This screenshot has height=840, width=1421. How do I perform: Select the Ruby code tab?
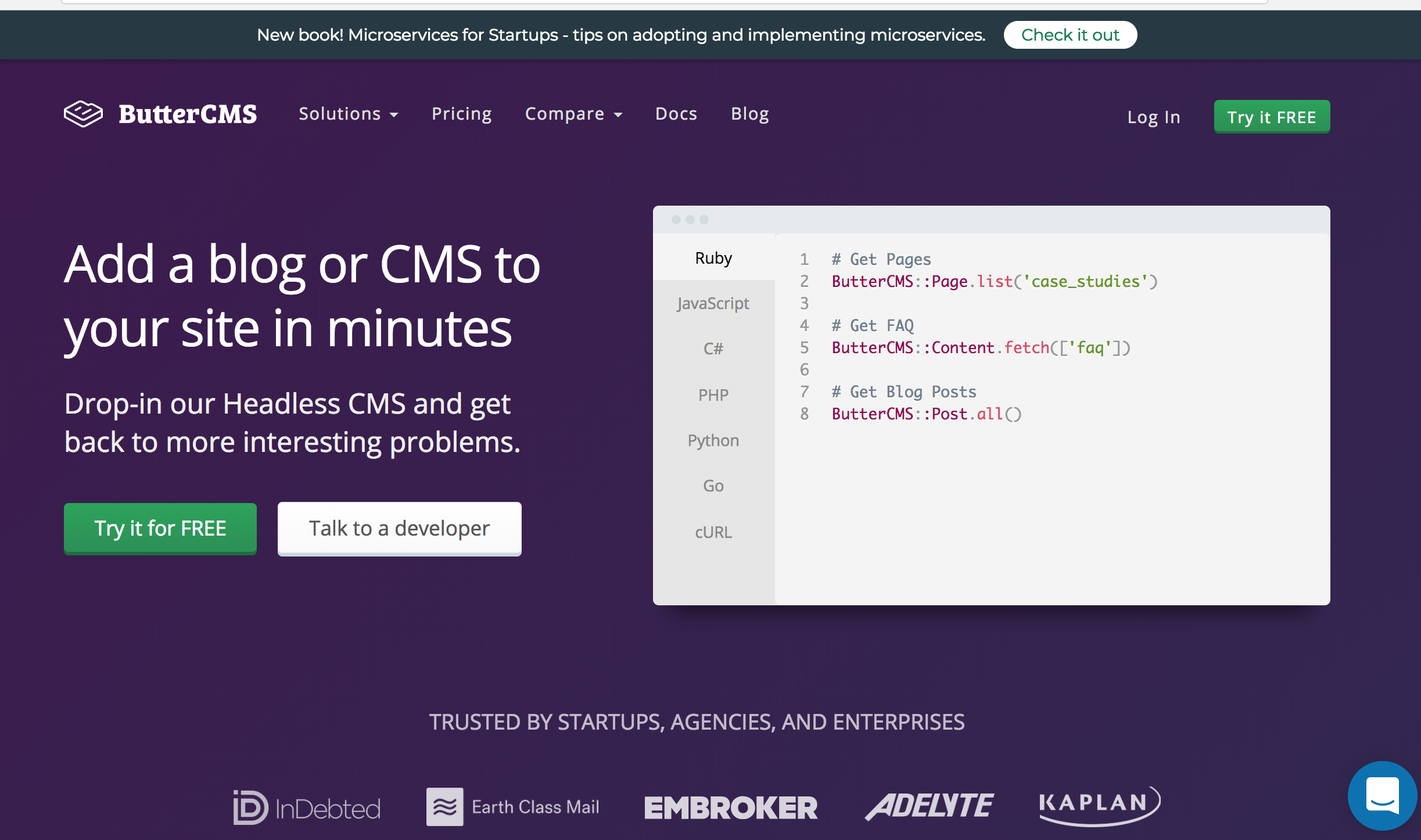[714, 257]
